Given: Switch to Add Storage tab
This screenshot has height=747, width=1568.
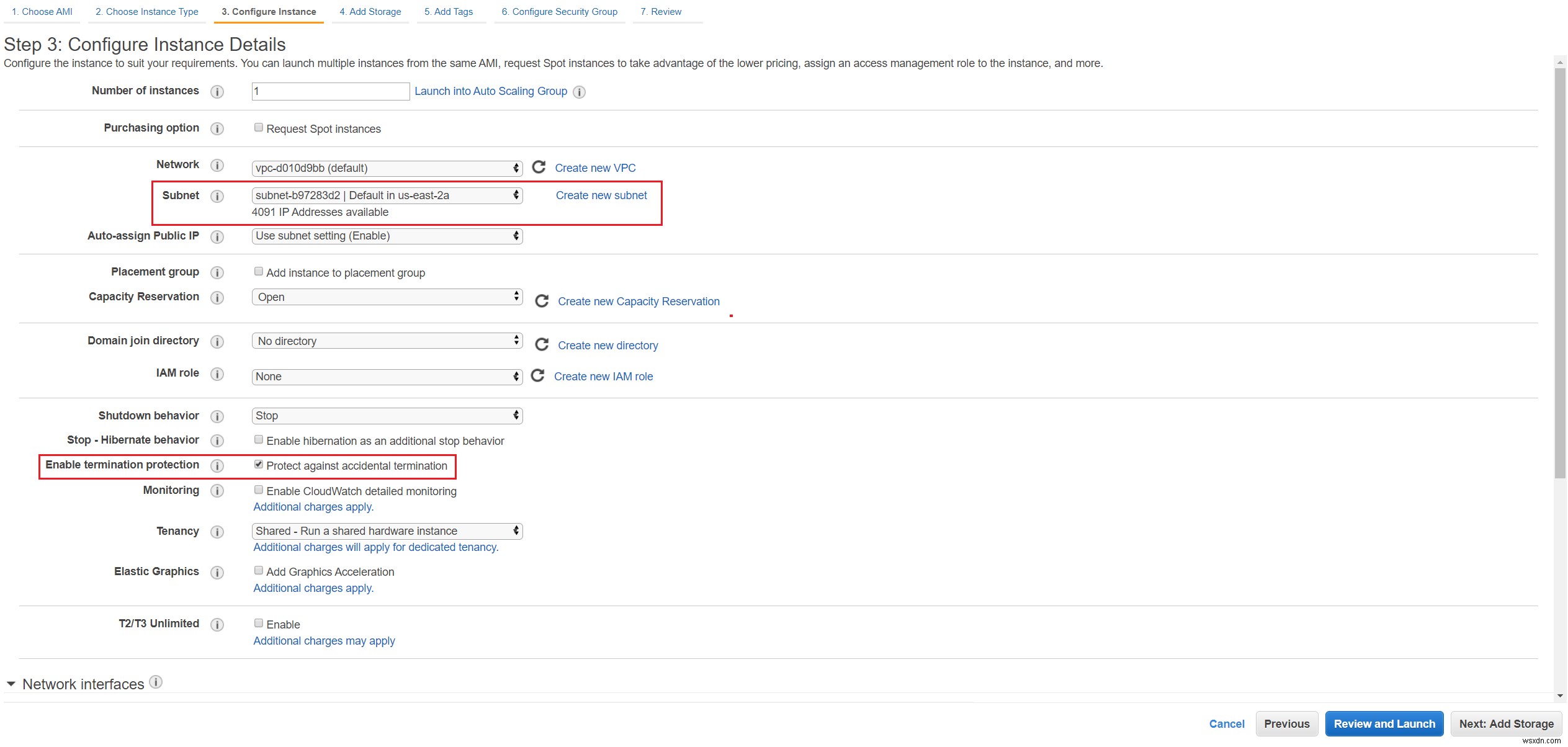Looking at the screenshot, I should coord(370,12).
